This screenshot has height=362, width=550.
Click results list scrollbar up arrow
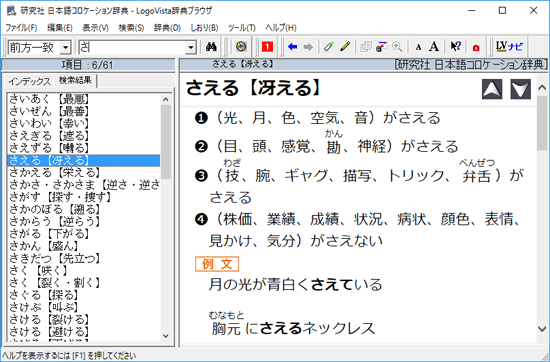(x=166, y=100)
